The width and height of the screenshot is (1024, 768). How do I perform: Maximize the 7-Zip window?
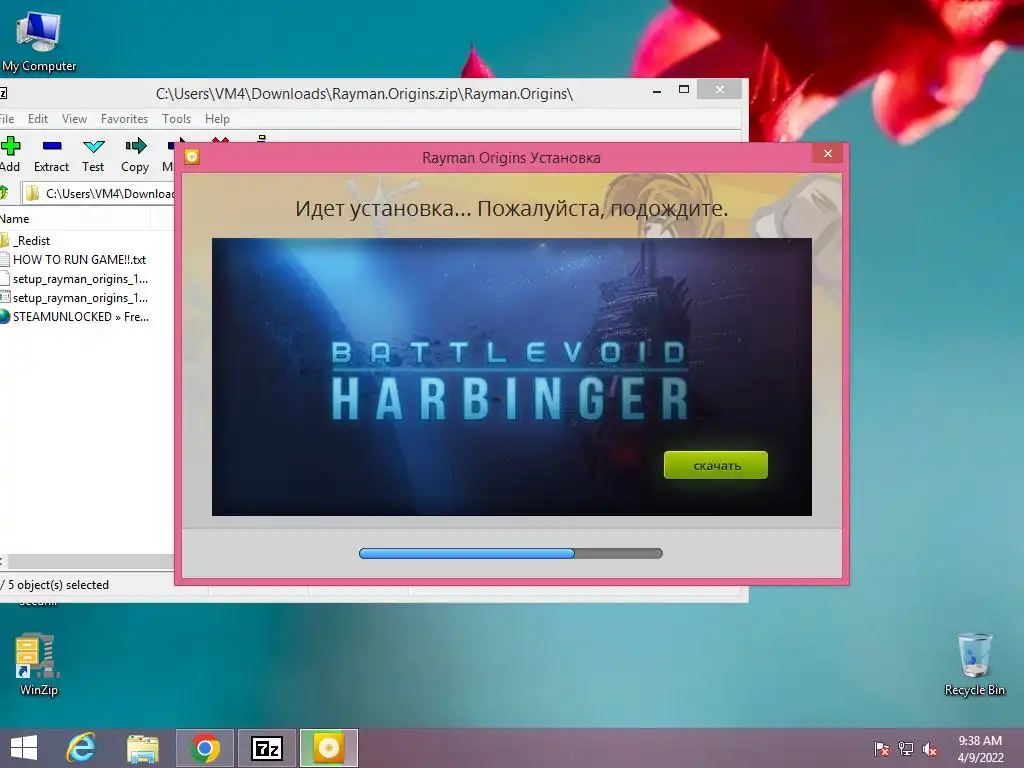684,89
